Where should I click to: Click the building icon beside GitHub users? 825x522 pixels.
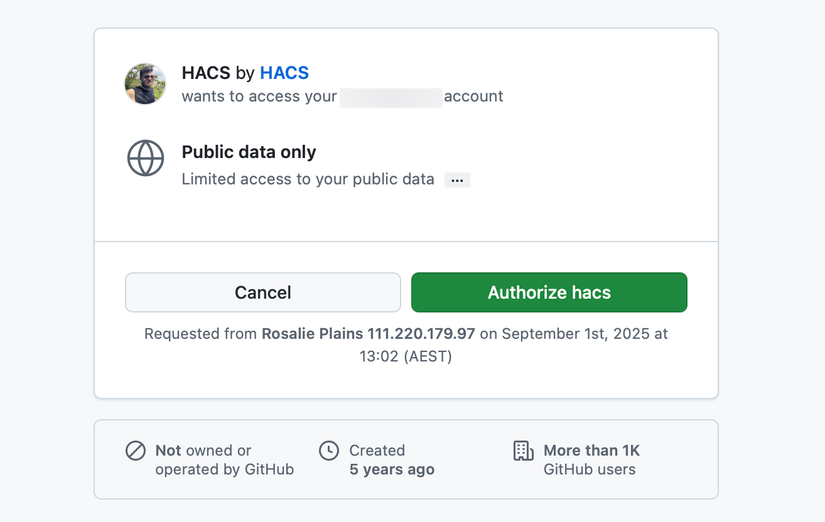[523, 451]
